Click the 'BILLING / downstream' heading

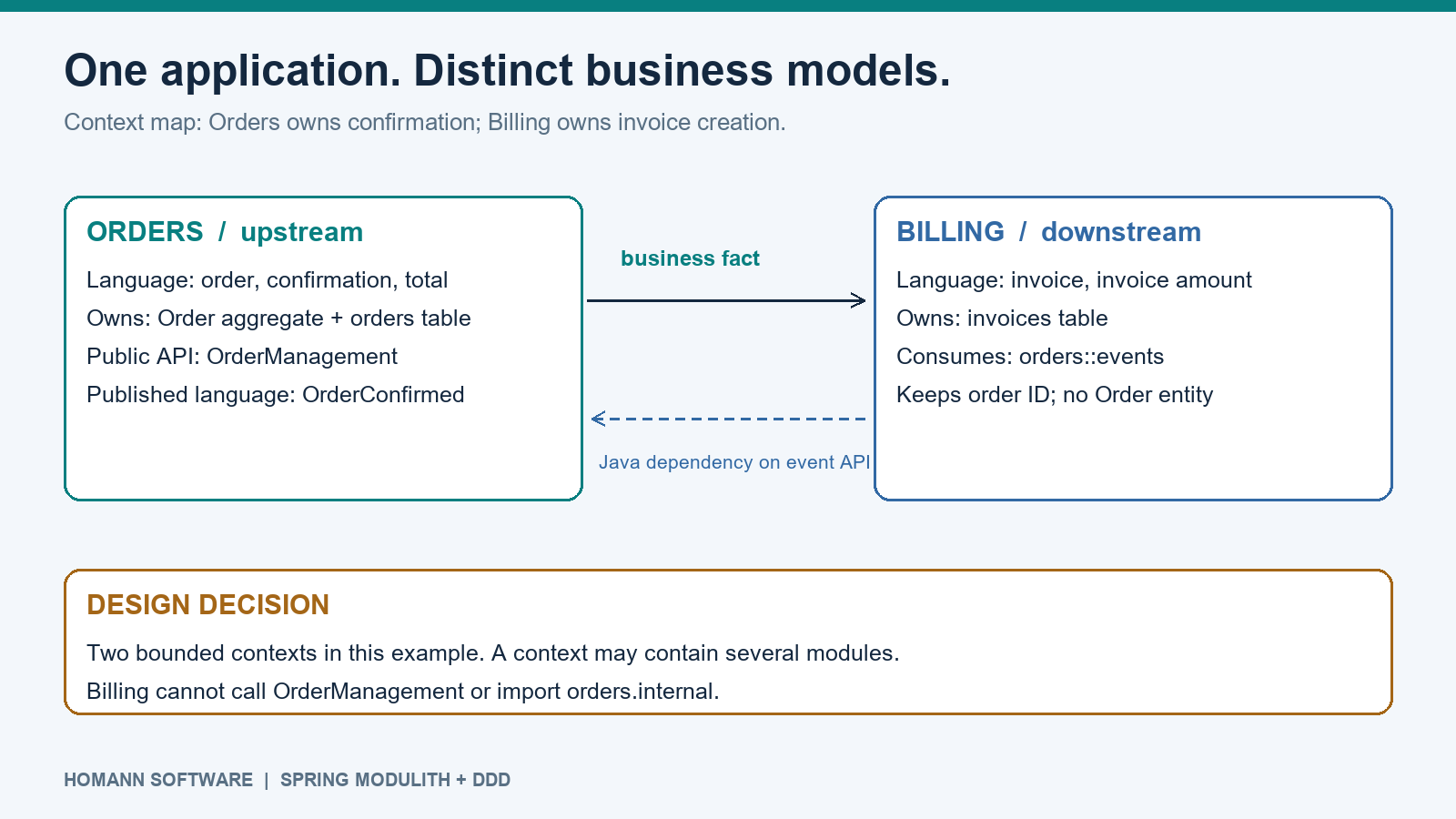1048,232
